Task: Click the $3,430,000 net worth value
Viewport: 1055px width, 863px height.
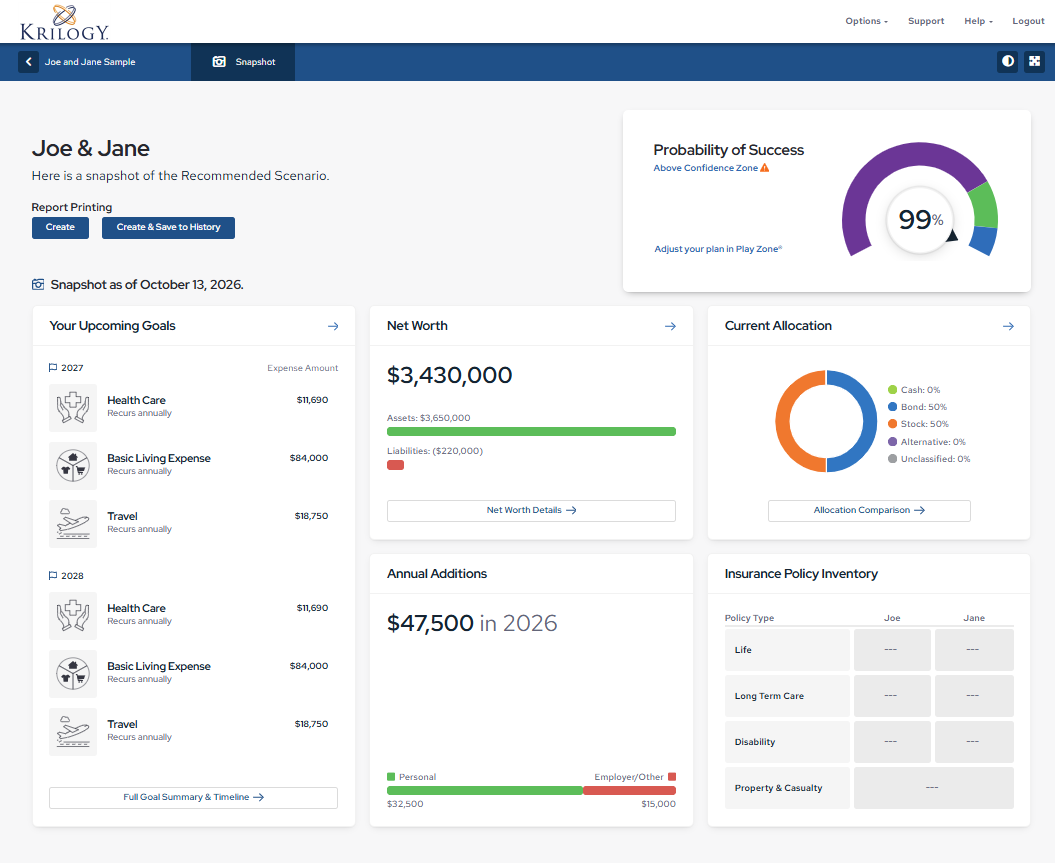Action: tap(449, 375)
